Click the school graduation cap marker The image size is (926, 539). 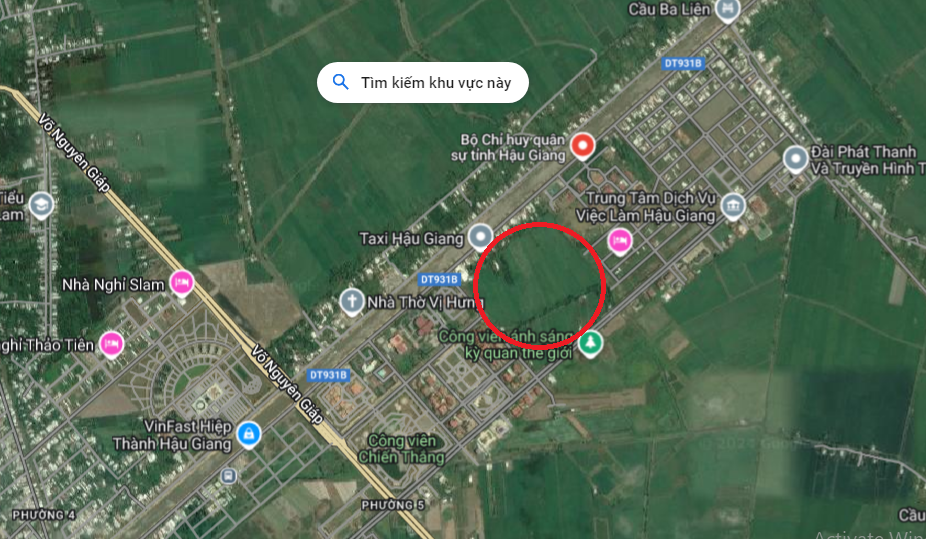[41, 205]
